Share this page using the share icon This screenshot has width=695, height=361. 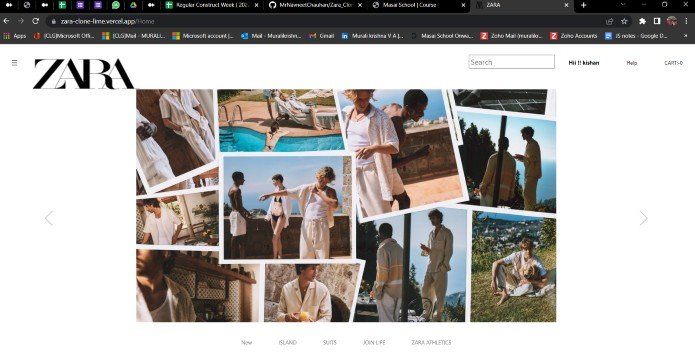(x=609, y=21)
